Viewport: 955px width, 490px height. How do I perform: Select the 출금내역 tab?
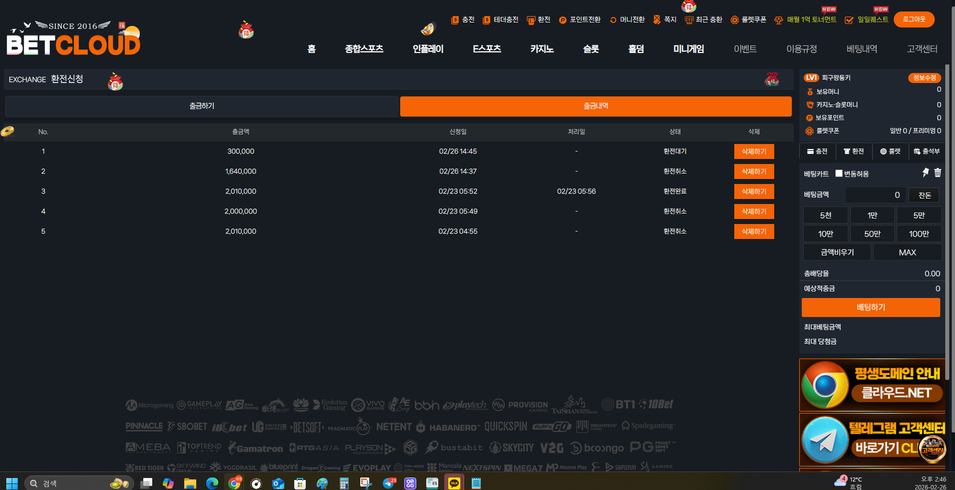(596, 106)
